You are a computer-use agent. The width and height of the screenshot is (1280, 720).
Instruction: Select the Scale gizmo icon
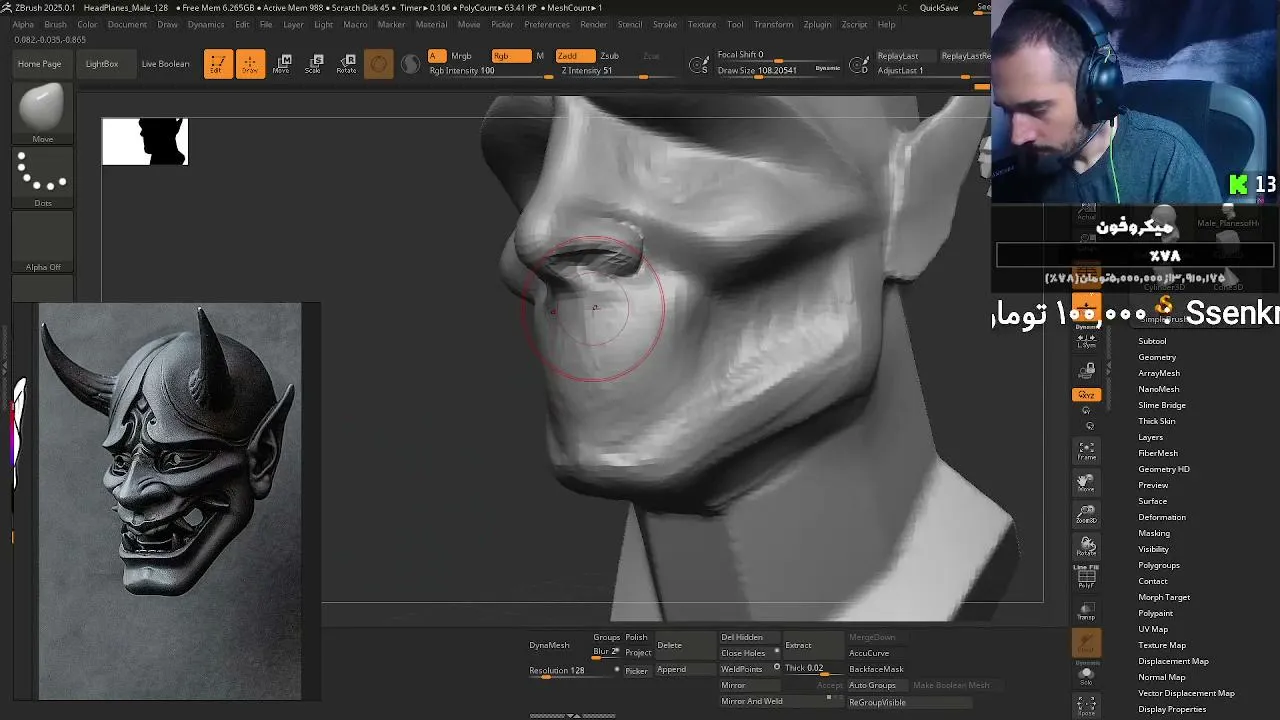point(313,64)
